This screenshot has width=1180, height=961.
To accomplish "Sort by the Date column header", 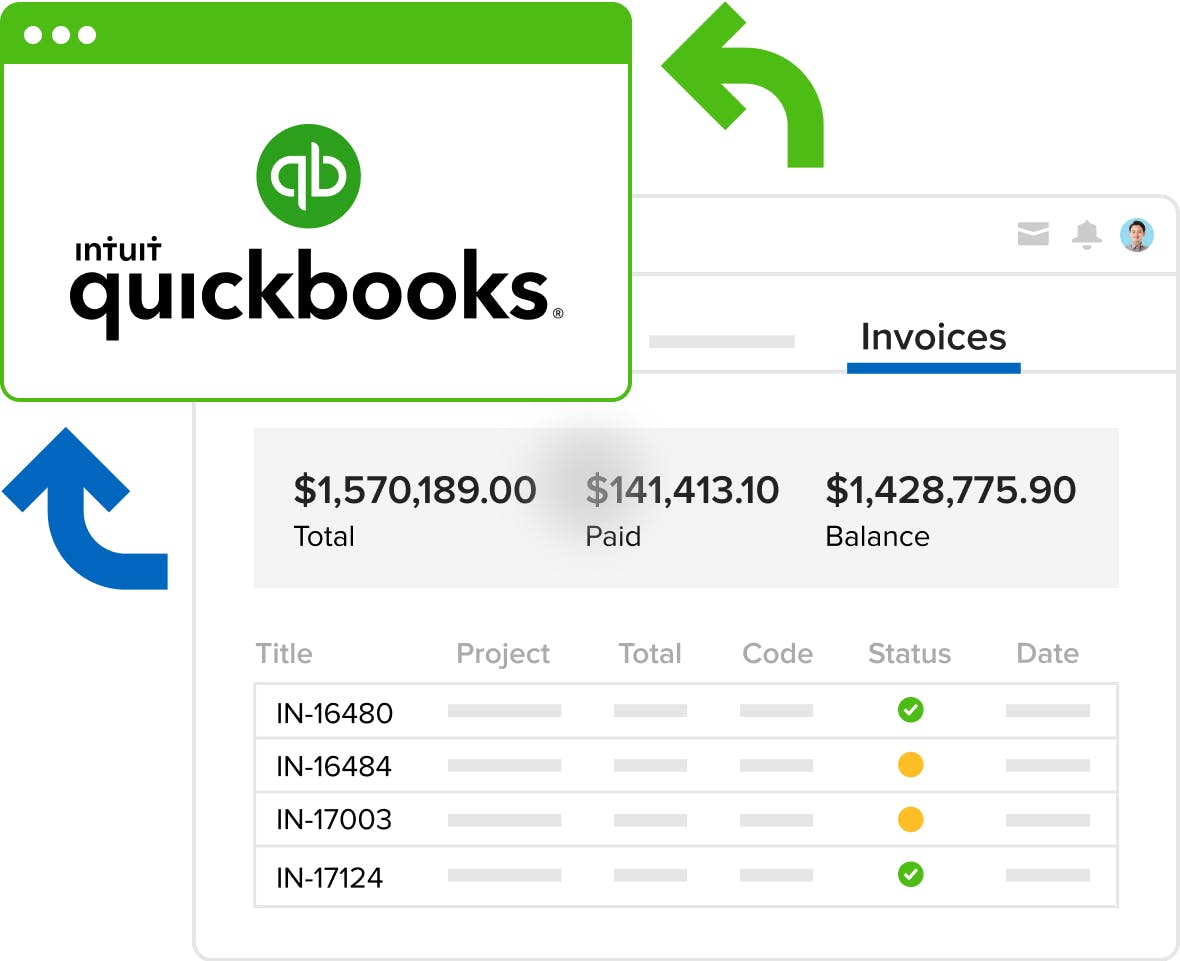I will [x=1047, y=653].
